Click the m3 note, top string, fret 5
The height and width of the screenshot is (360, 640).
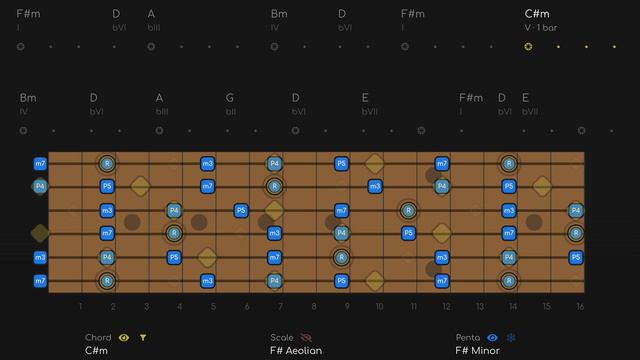208,164
